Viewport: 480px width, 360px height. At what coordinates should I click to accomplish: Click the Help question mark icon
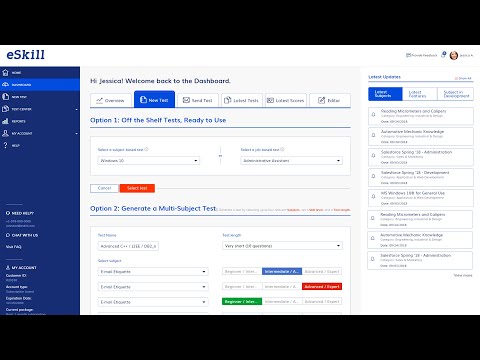point(5,145)
